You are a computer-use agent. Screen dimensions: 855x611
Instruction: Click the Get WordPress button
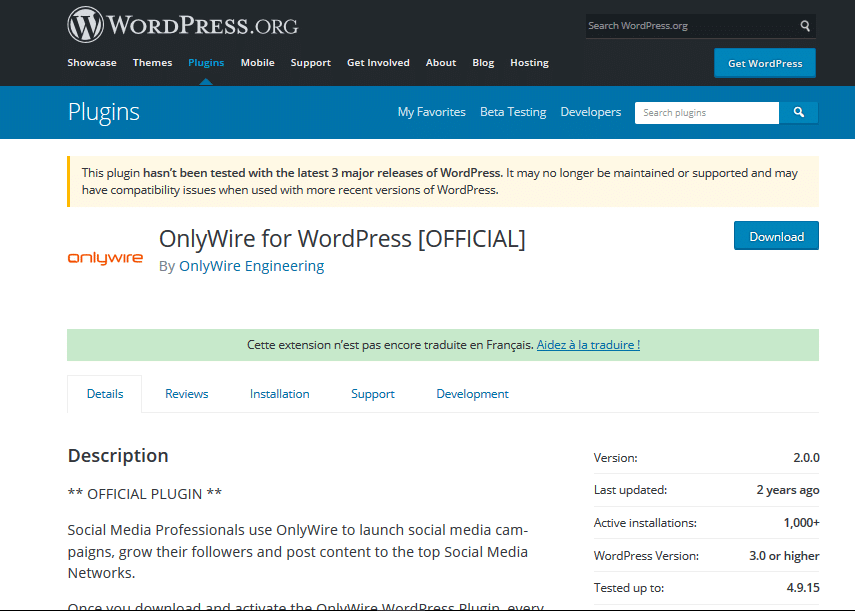[765, 63]
